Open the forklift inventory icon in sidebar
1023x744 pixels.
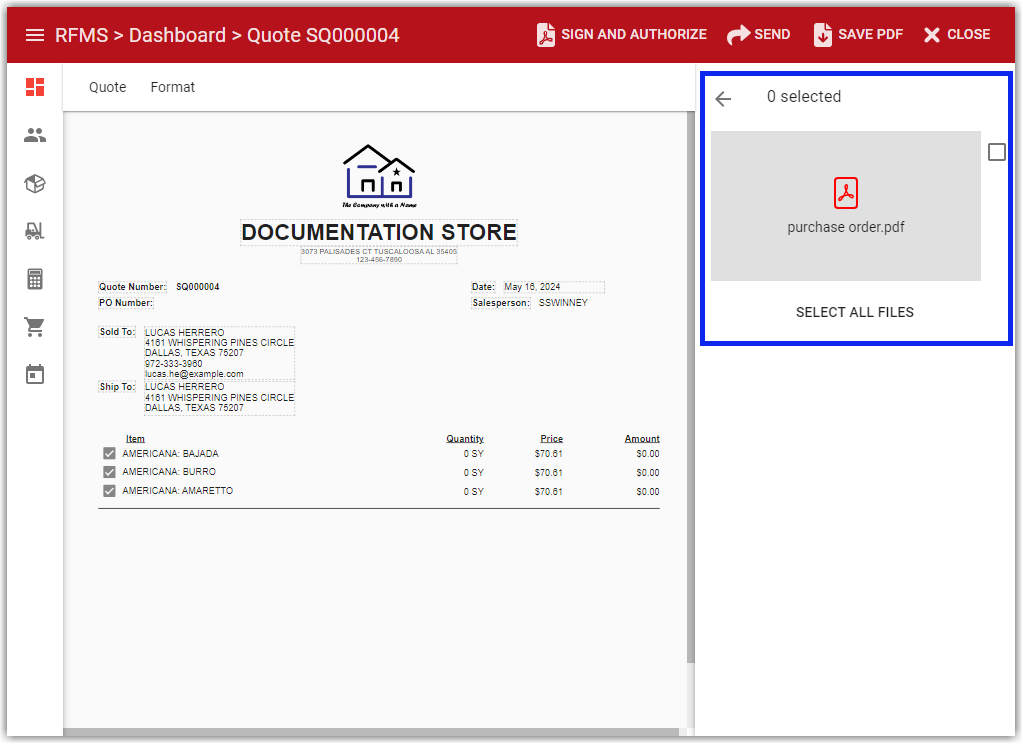click(35, 231)
